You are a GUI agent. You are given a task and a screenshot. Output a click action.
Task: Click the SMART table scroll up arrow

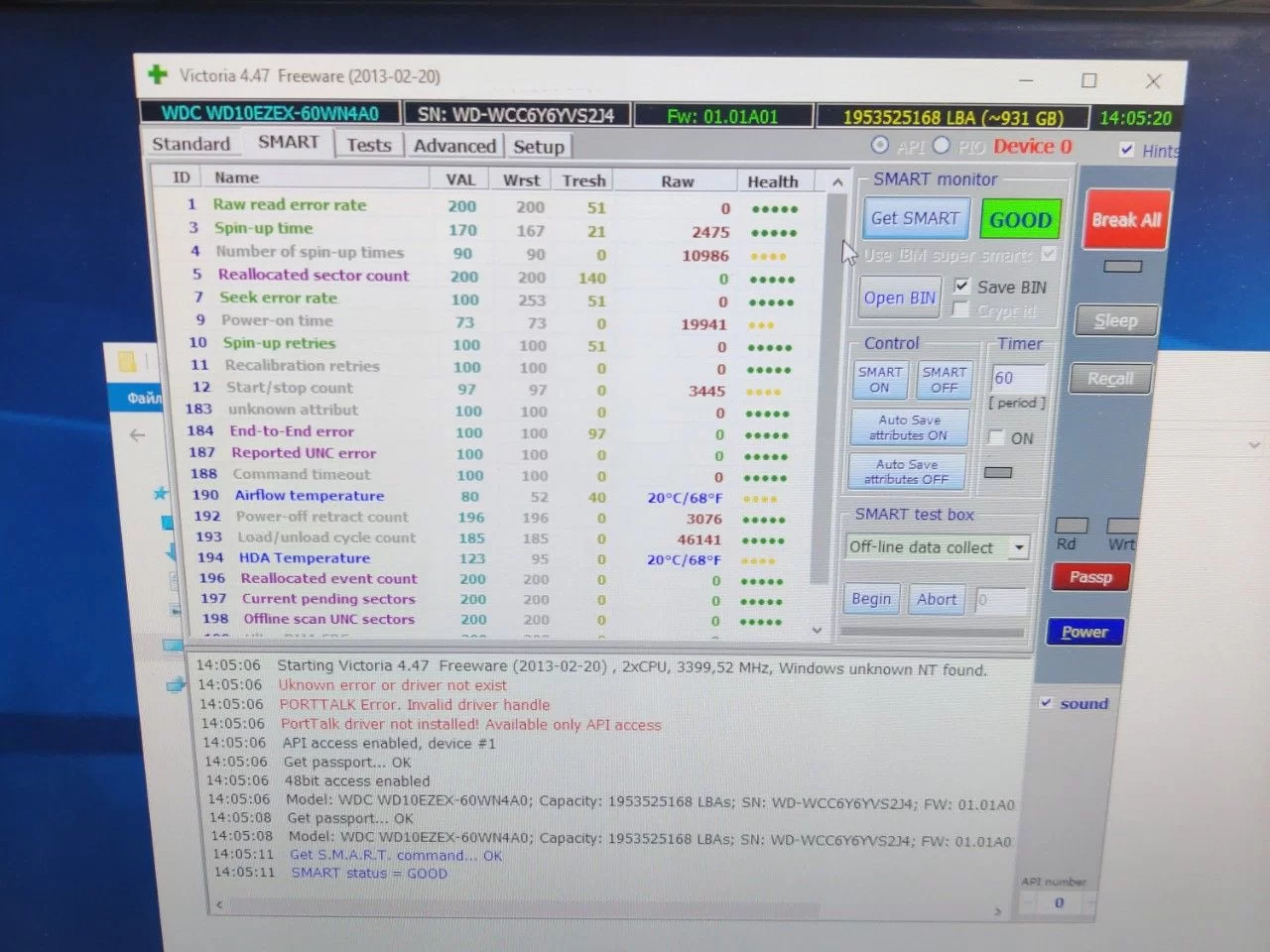pyautogui.click(x=836, y=182)
